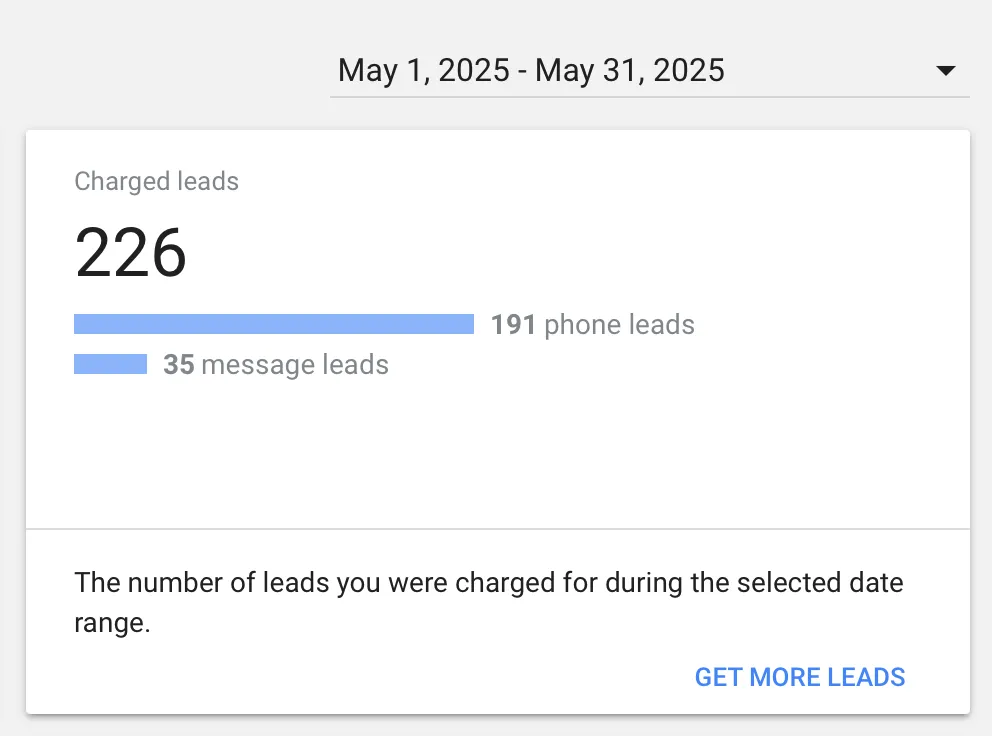Click May 31, 2025 in the date range
This screenshot has width=992, height=736.
click(x=632, y=70)
